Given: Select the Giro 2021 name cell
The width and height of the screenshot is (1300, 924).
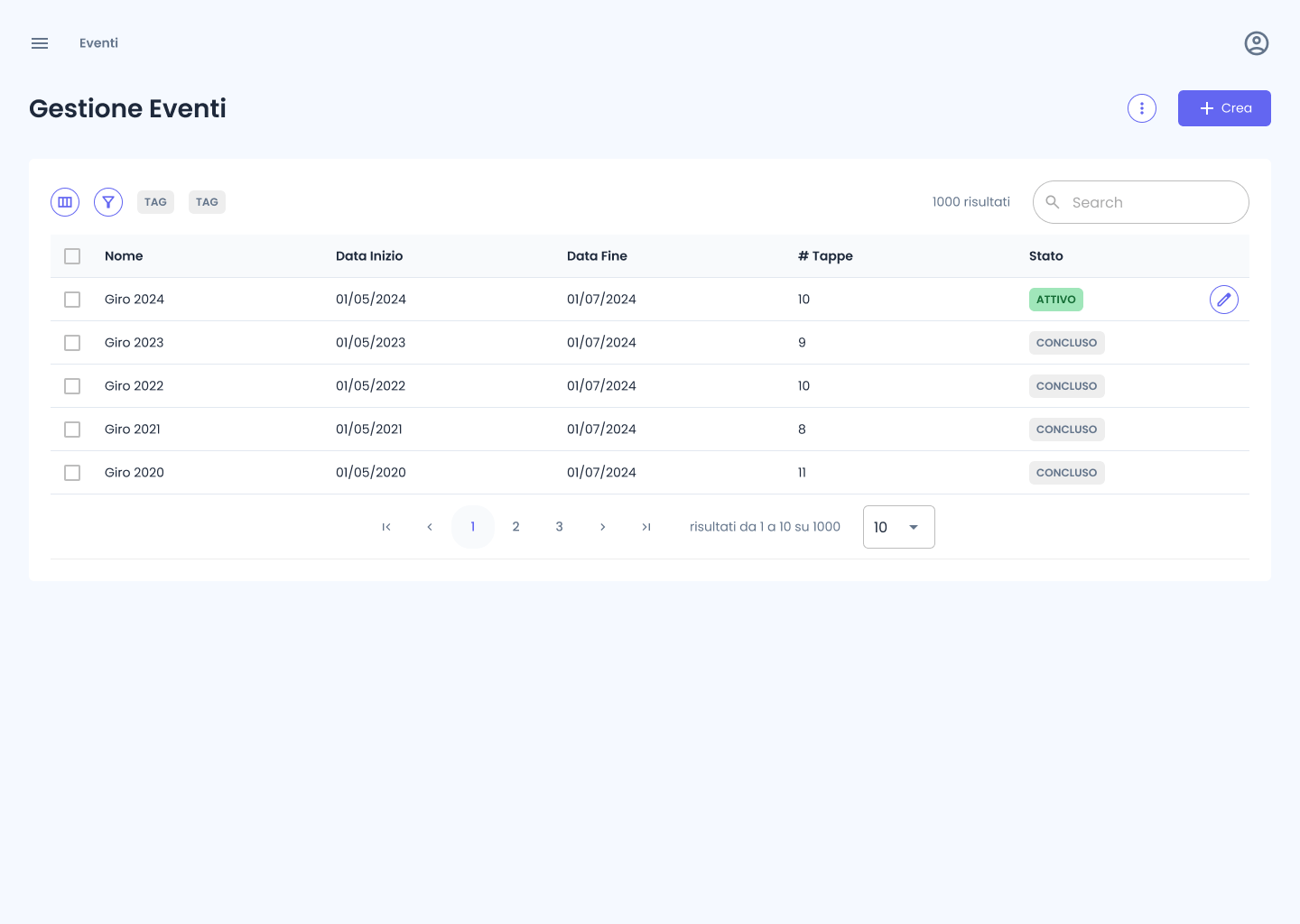Looking at the screenshot, I should coord(133,430).
